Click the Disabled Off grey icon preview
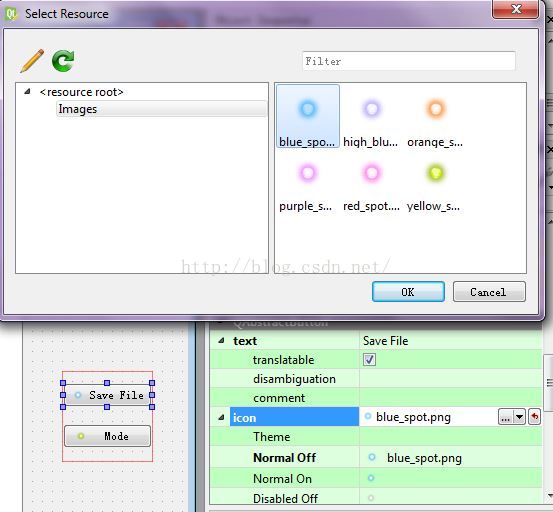This screenshot has width=553, height=512. pyautogui.click(x=371, y=498)
